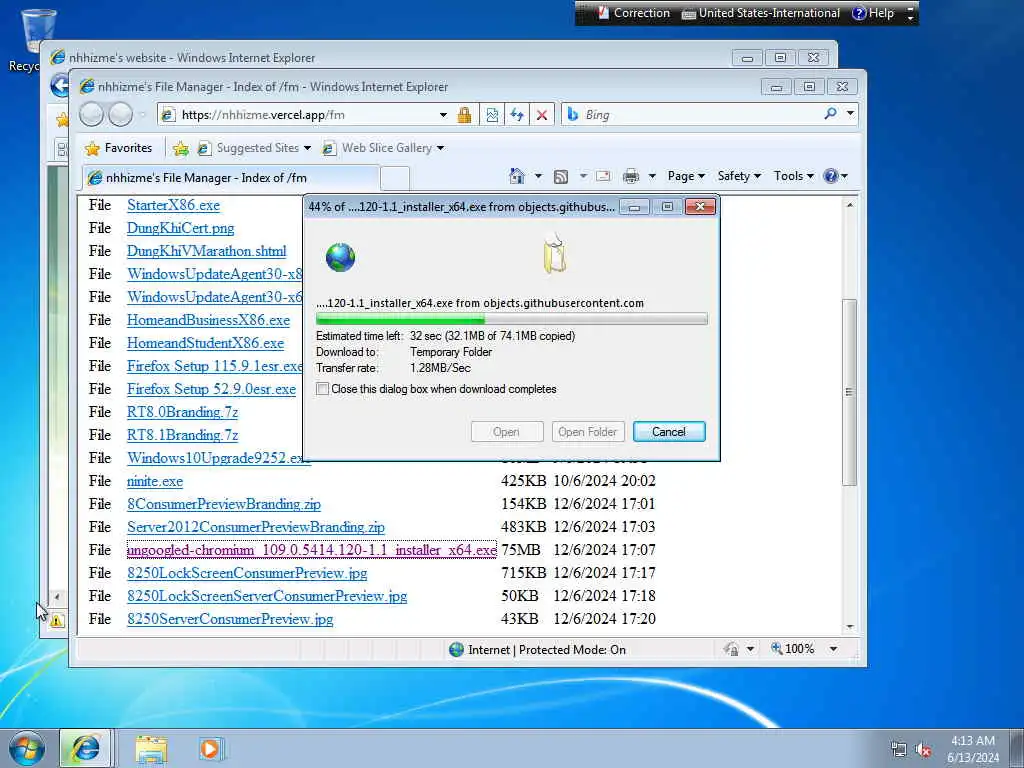Click the yellow warning icon in rear window
This screenshot has height=768, width=1024.
tap(57, 620)
